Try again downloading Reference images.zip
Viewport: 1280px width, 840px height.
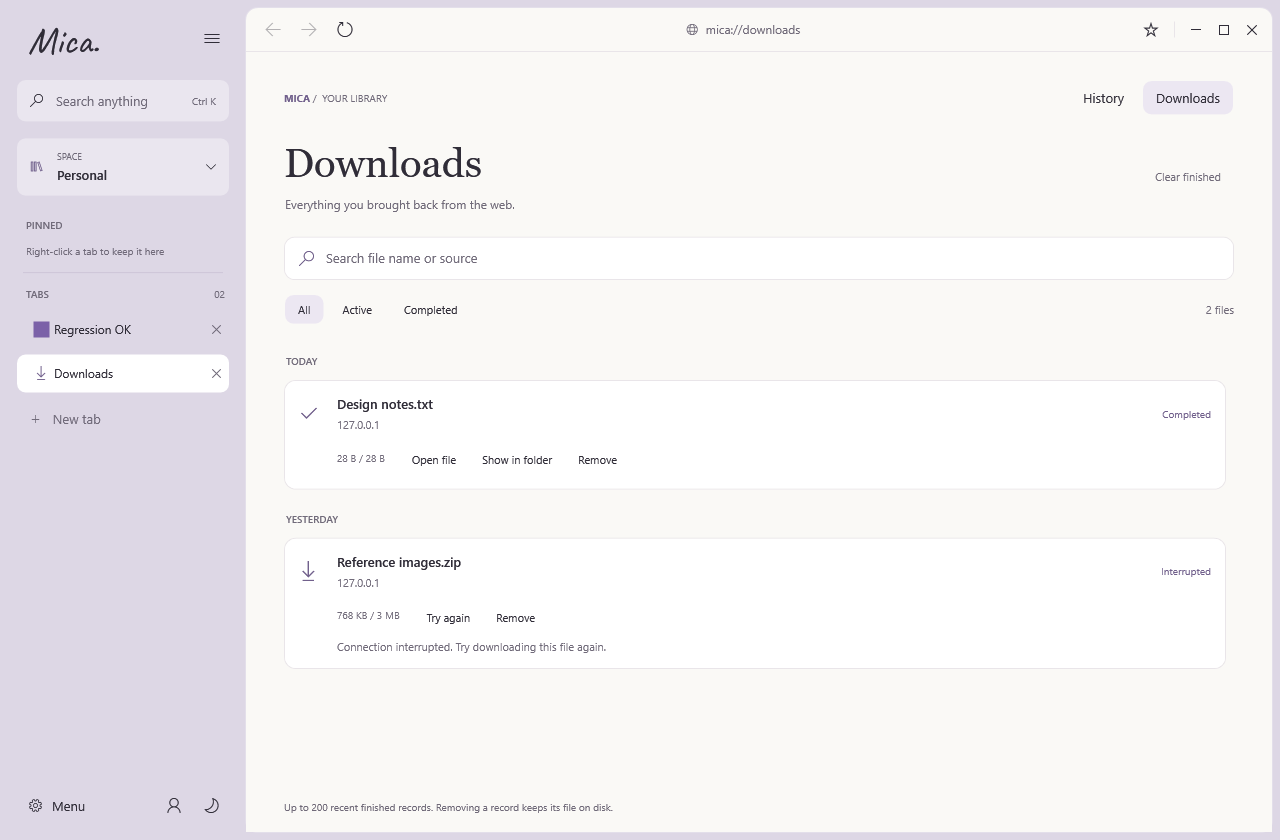(x=448, y=618)
